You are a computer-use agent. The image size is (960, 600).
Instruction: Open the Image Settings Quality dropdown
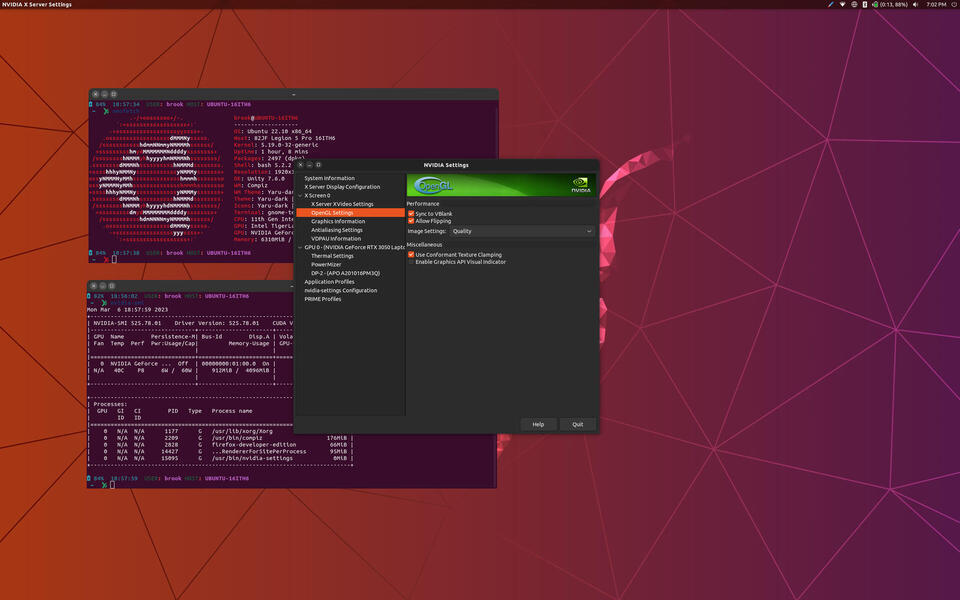(x=522, y=231)
